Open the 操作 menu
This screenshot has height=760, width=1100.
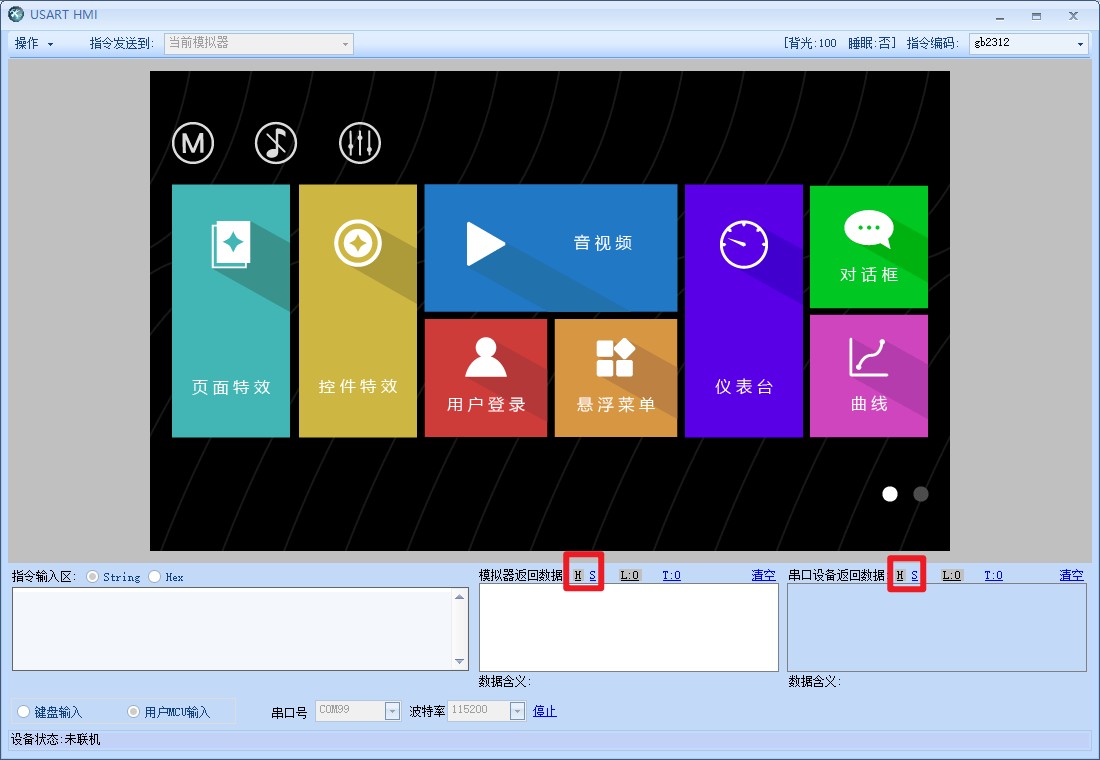(x=34, y=44)
